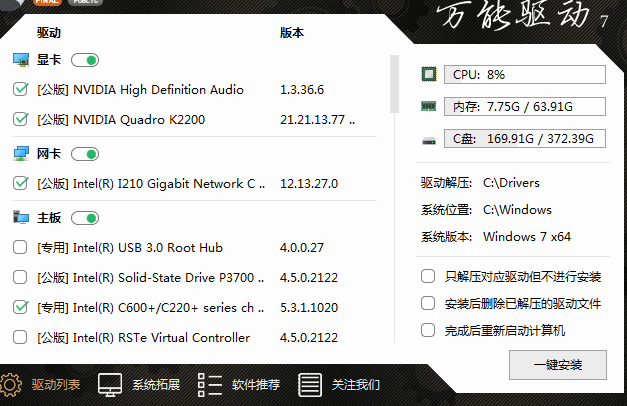Click the monitor icon for 系统拓展
The height and width of the screenshot is (406, 627).
click(110, 384)
